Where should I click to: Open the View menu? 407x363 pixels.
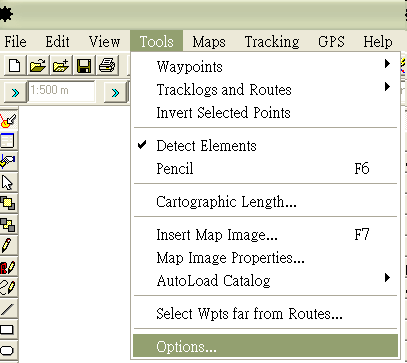tap(104, 42)
